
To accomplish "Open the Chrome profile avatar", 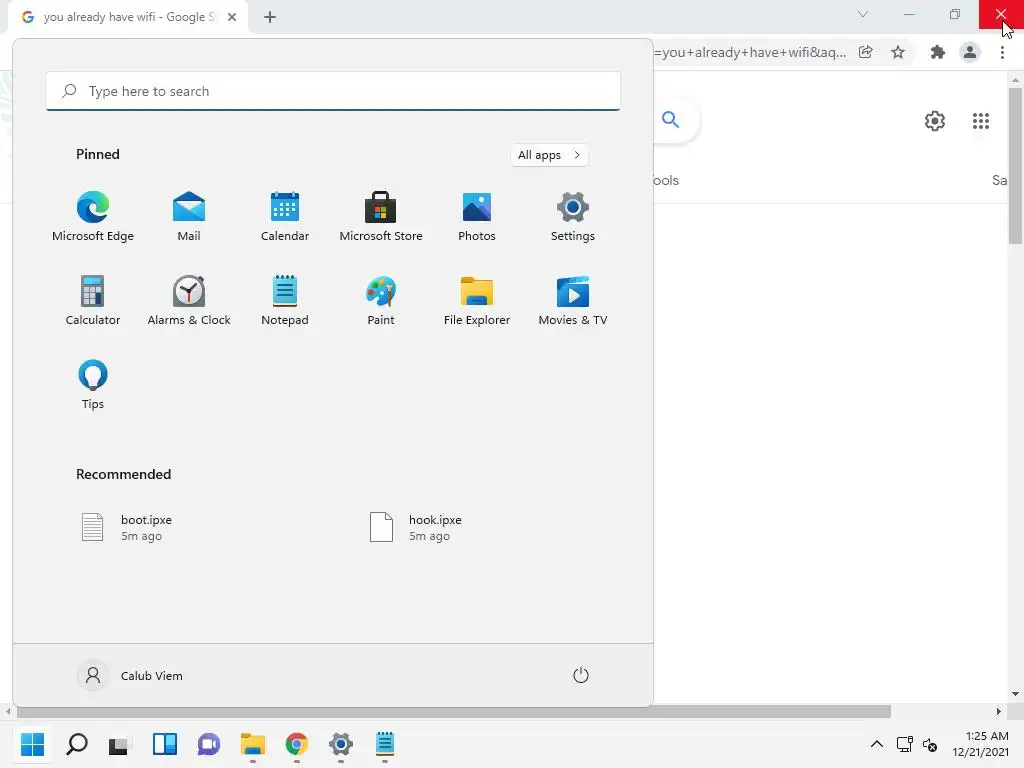I will [x=970, y=52].
